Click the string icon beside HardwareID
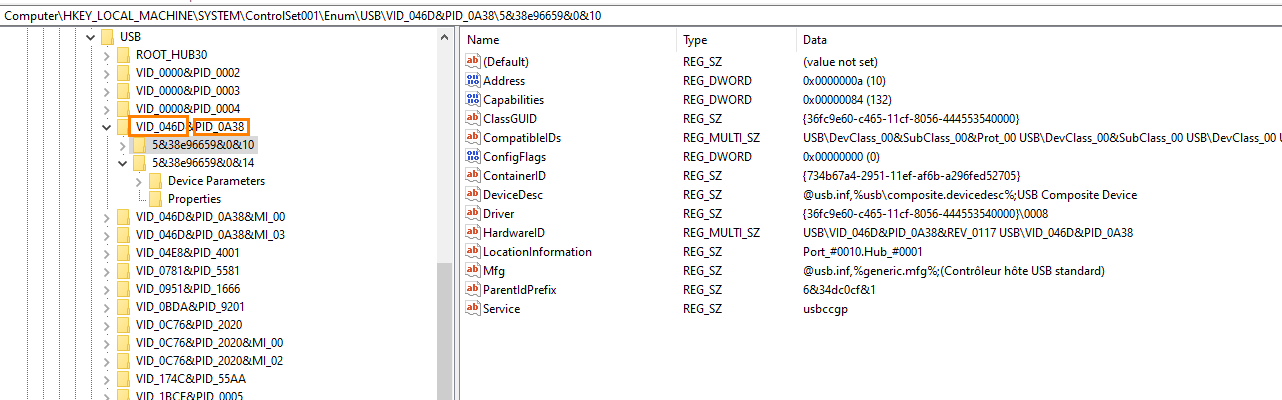This screenshot has width=1282, height=400. 473,233
